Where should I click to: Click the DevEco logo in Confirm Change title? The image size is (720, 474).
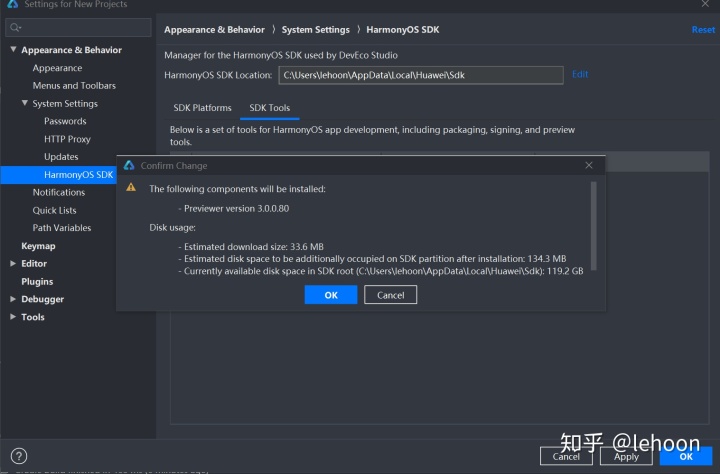(129, 165)
